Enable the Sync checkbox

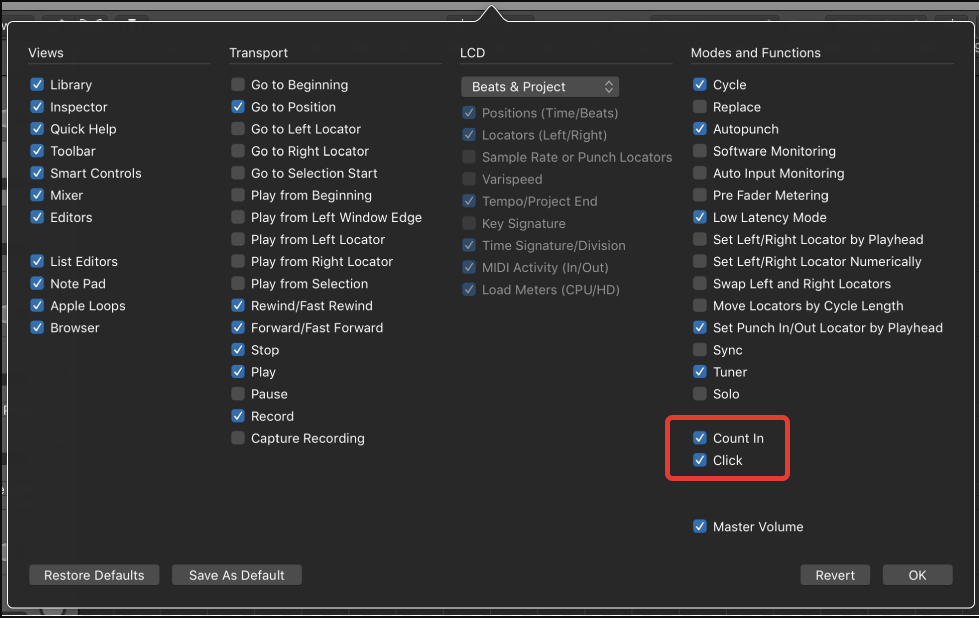(x=700, y=350)
